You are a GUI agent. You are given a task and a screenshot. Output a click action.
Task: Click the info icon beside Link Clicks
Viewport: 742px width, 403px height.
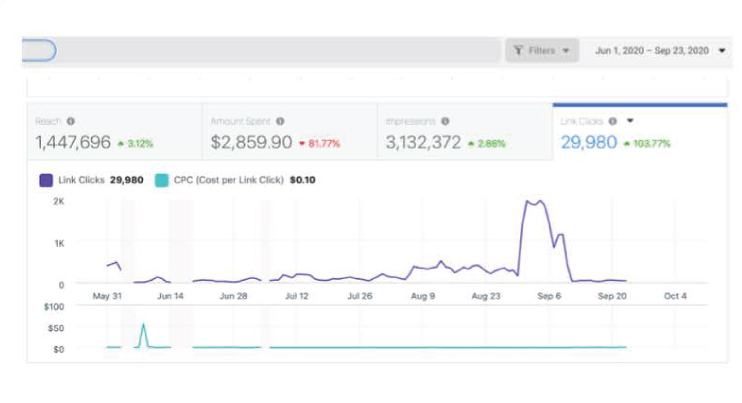pos(613,121)
